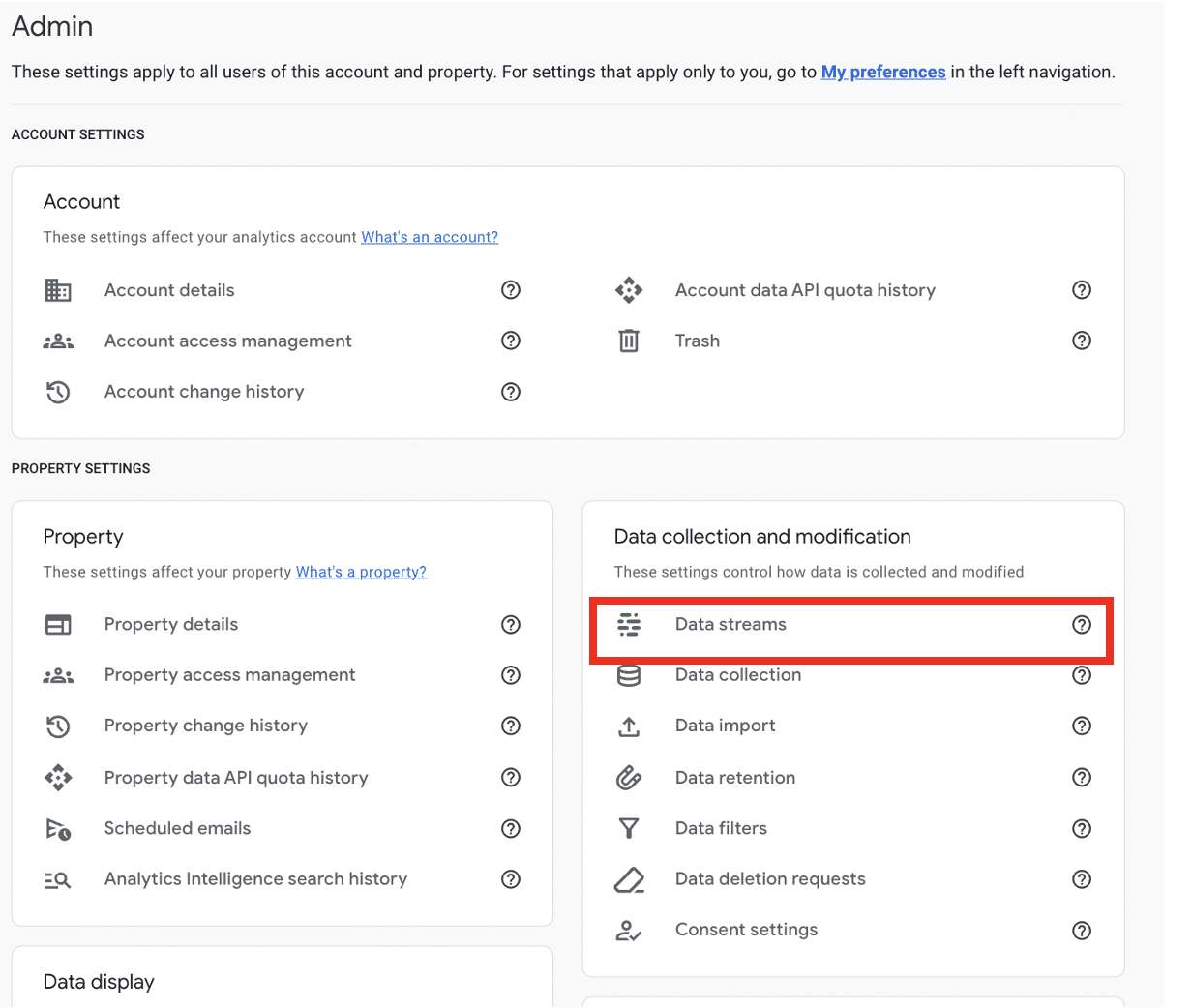1192x1008 pixels.
Task: Click the Data deletion requests eraser icon
Action: tap(630, 878)
